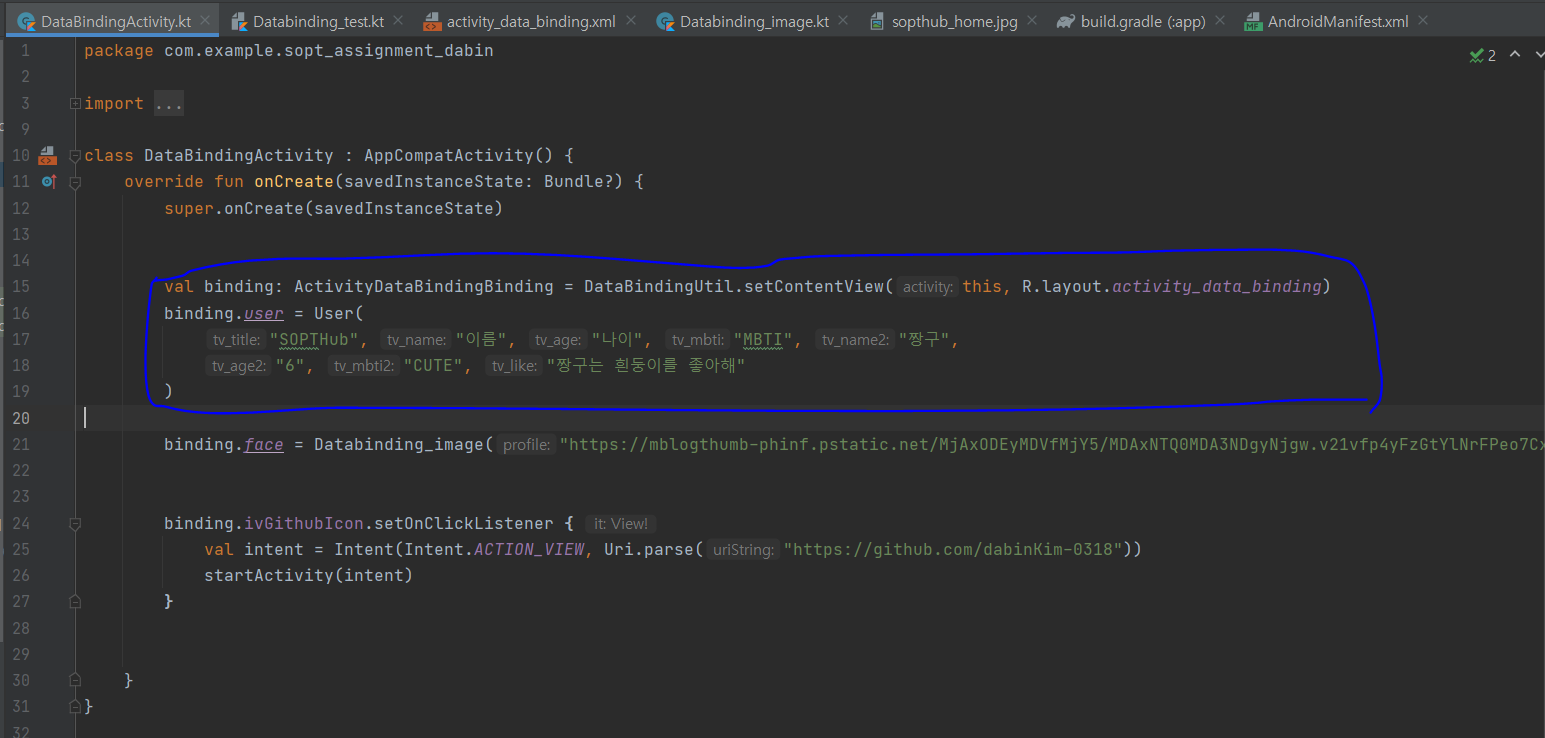Click the Gradle elephant icon on the build.gradle tab
Viewport: 1545px width, 738px height.
point(1066,21)
